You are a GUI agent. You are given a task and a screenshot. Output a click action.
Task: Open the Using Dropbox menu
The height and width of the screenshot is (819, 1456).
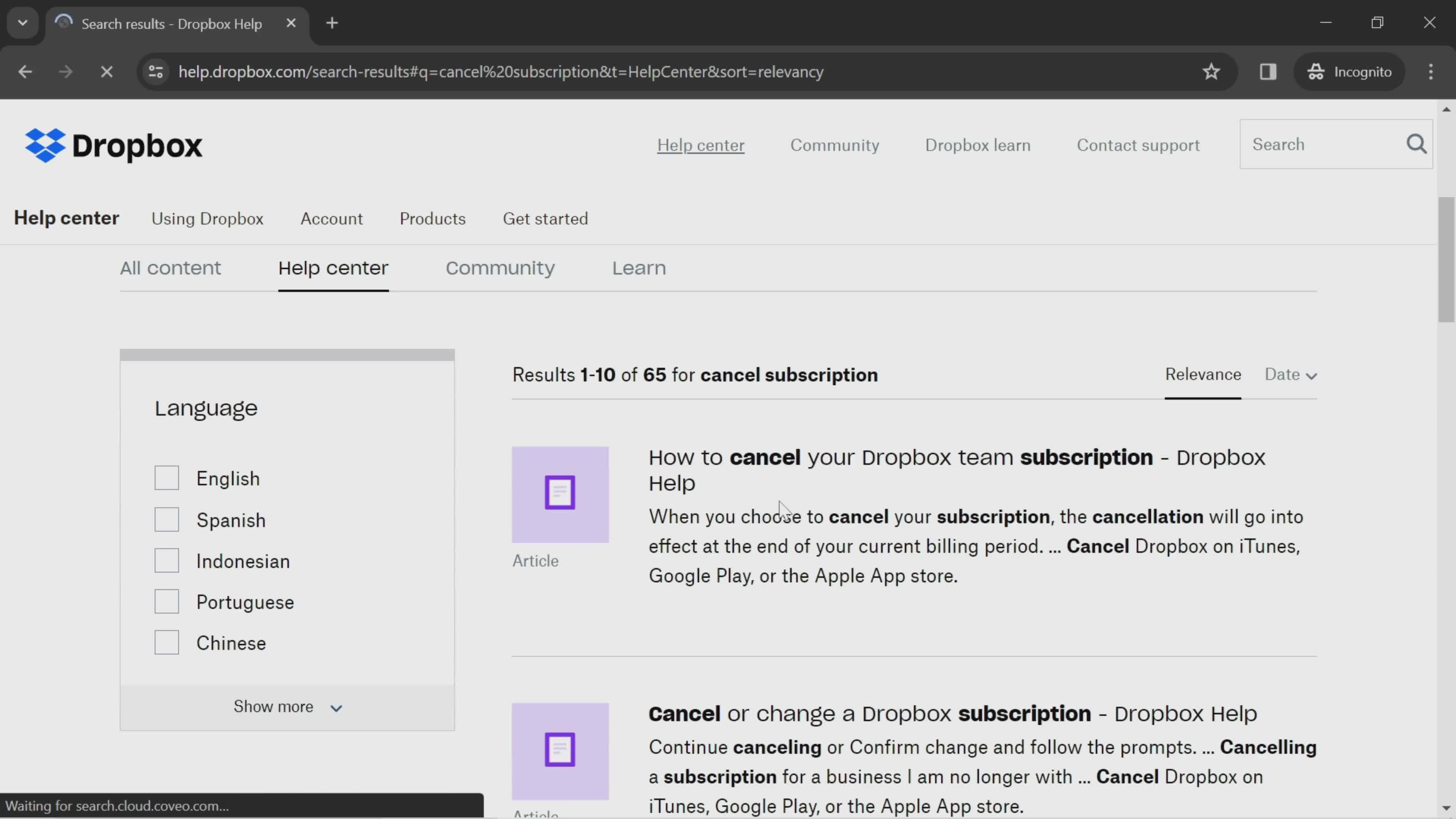207,219
